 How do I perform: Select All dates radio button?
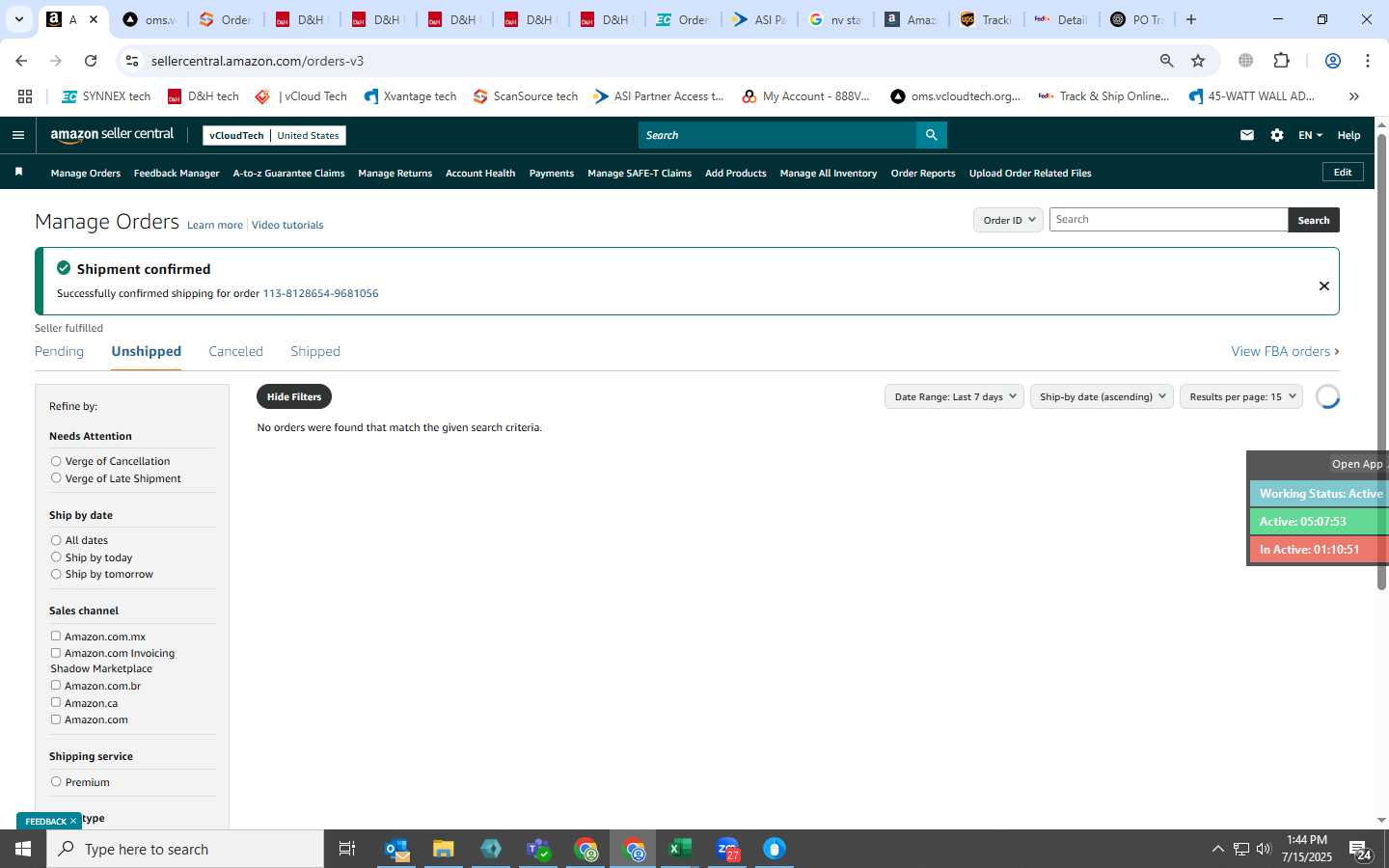tap(56, 541)
